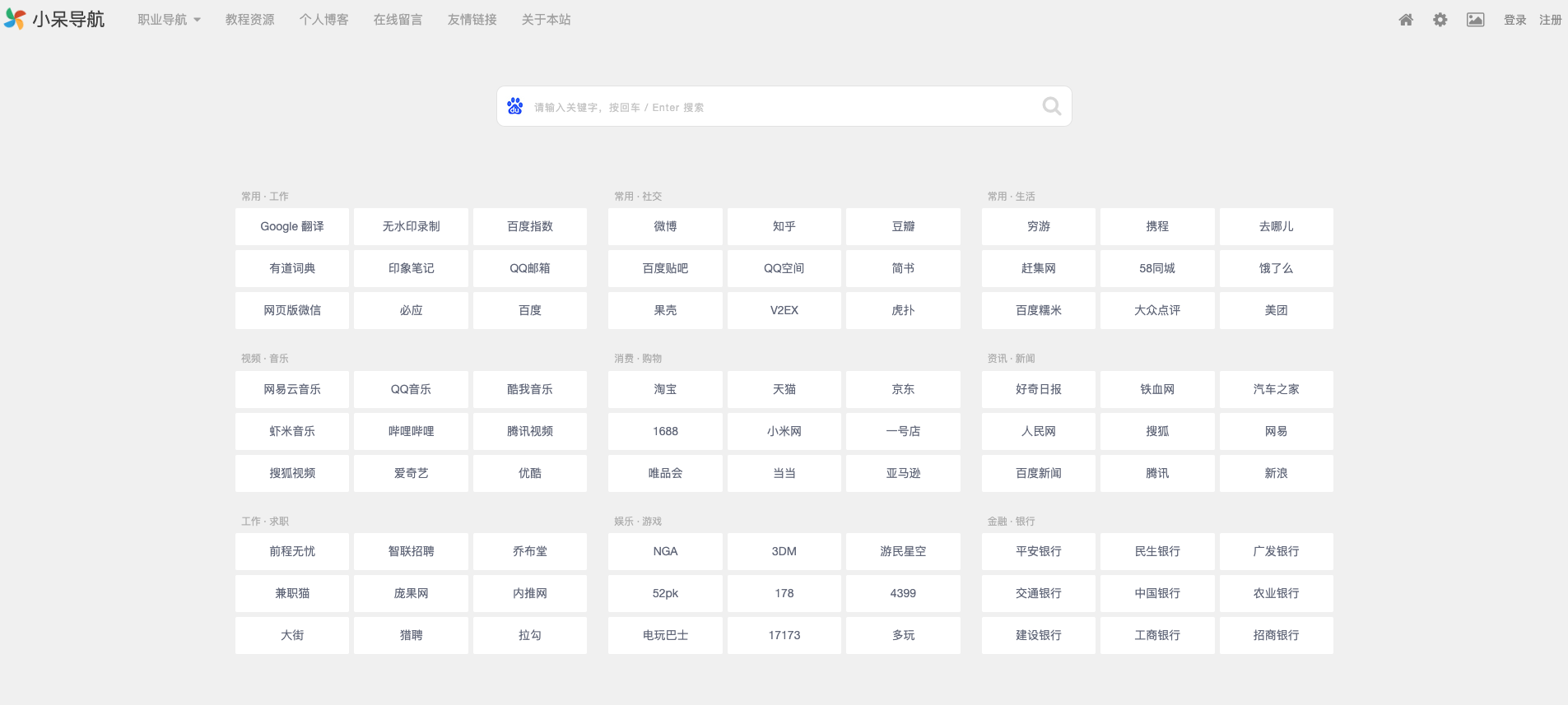Click the 智联招聘 tile
The height and width of the screenshot is (705, 1568).
point(411,551)
